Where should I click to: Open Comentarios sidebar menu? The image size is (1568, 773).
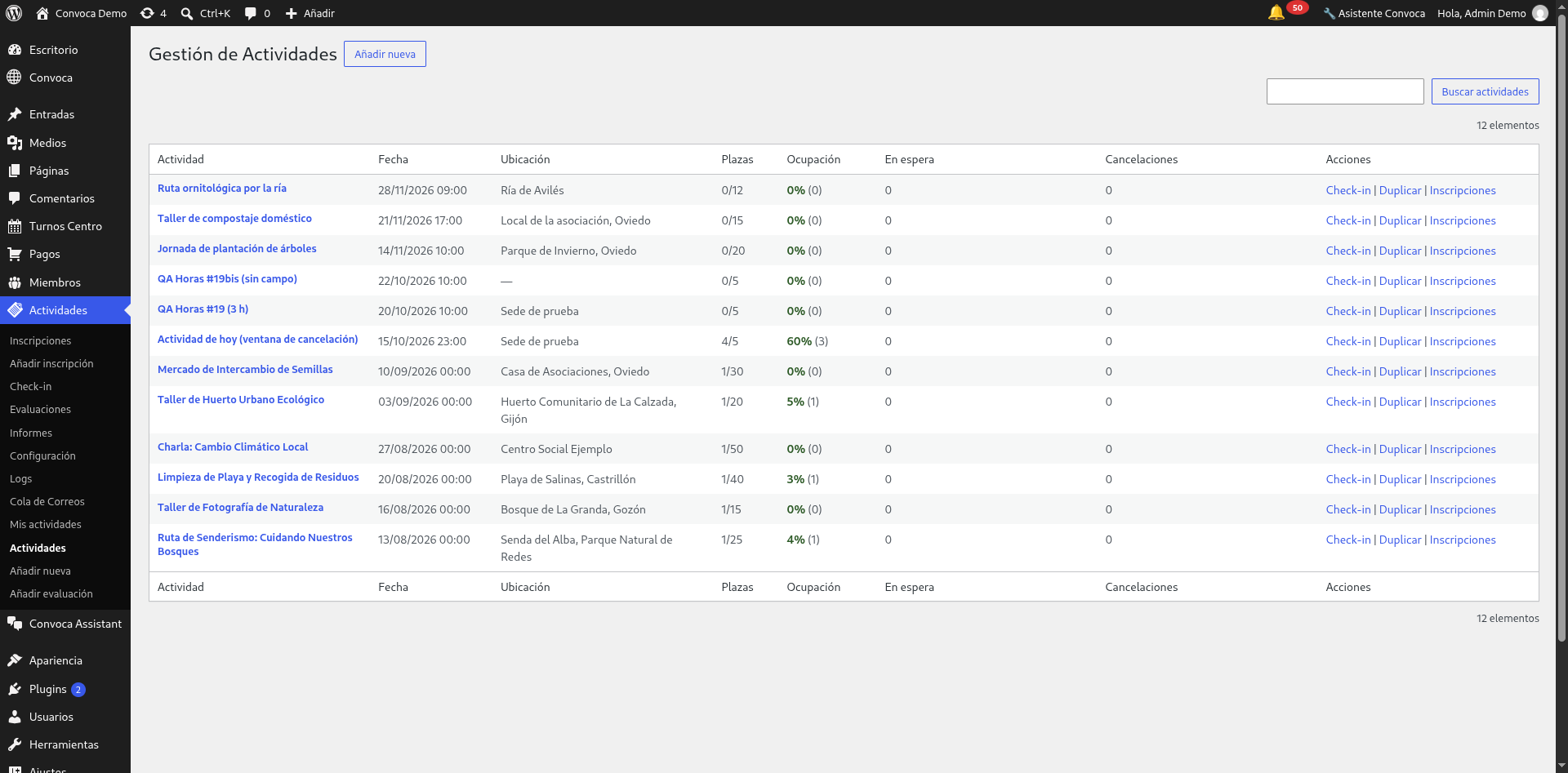click(65, 198)
